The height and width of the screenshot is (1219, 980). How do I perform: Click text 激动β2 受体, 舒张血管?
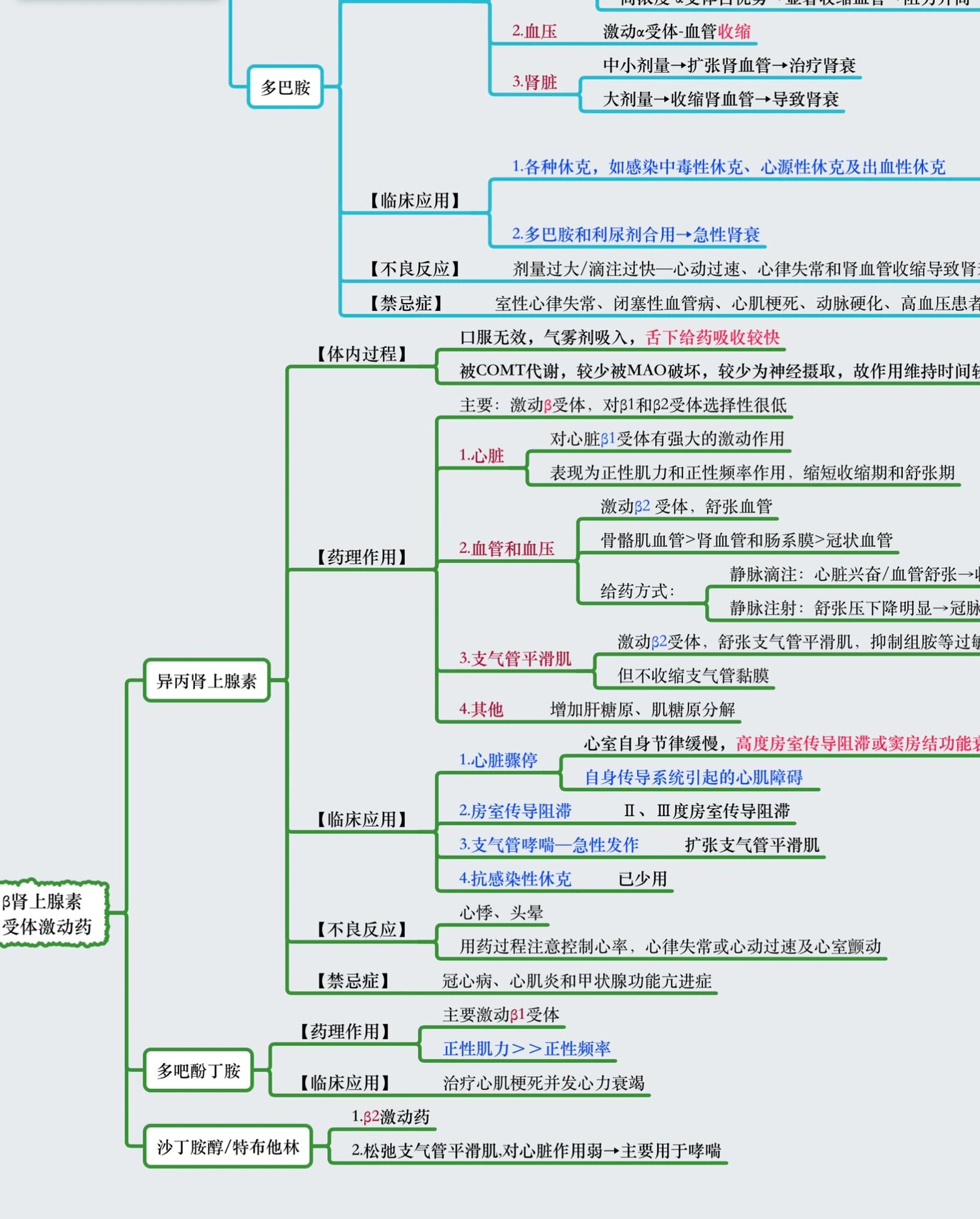pyautogui.click(x=686, y=507)
